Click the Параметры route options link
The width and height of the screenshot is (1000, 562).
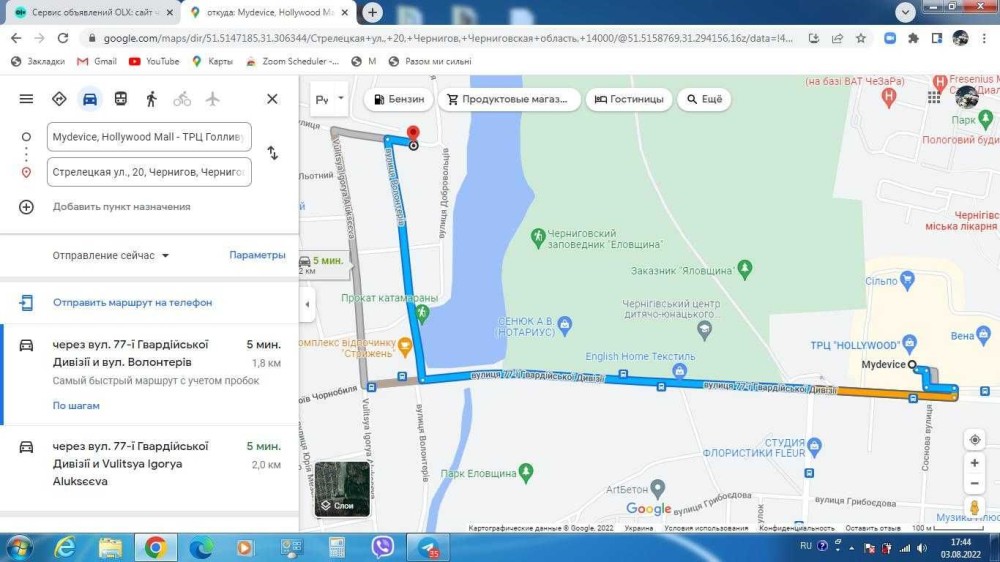click(257, 255)
